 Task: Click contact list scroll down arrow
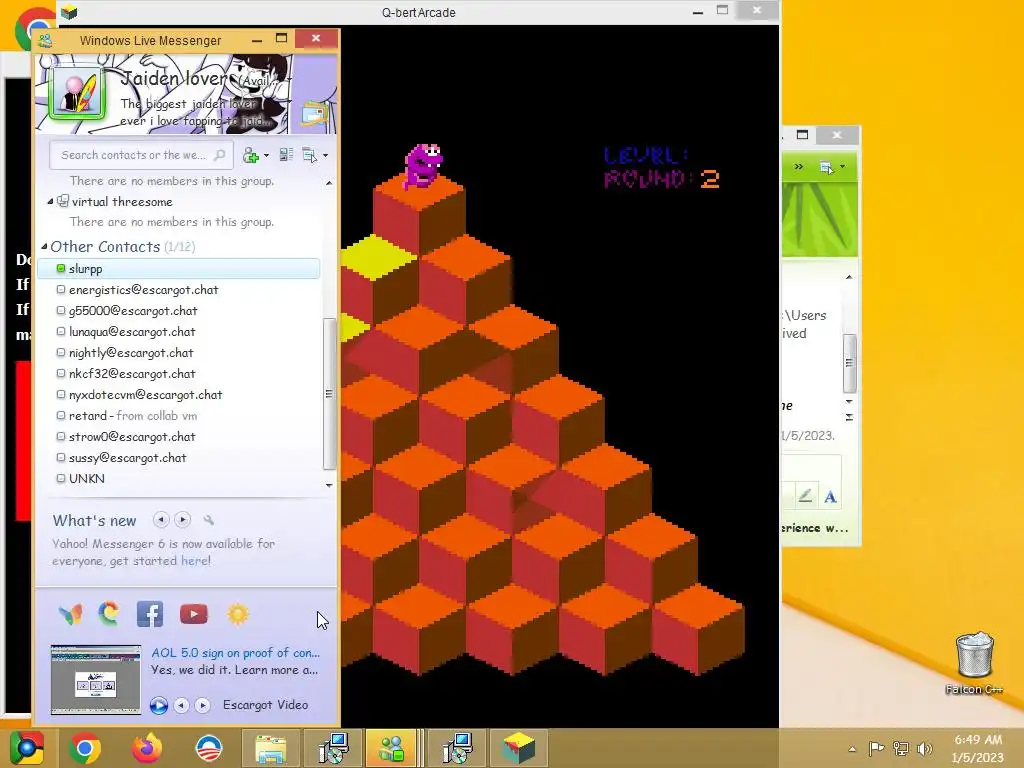pos(329,485)
